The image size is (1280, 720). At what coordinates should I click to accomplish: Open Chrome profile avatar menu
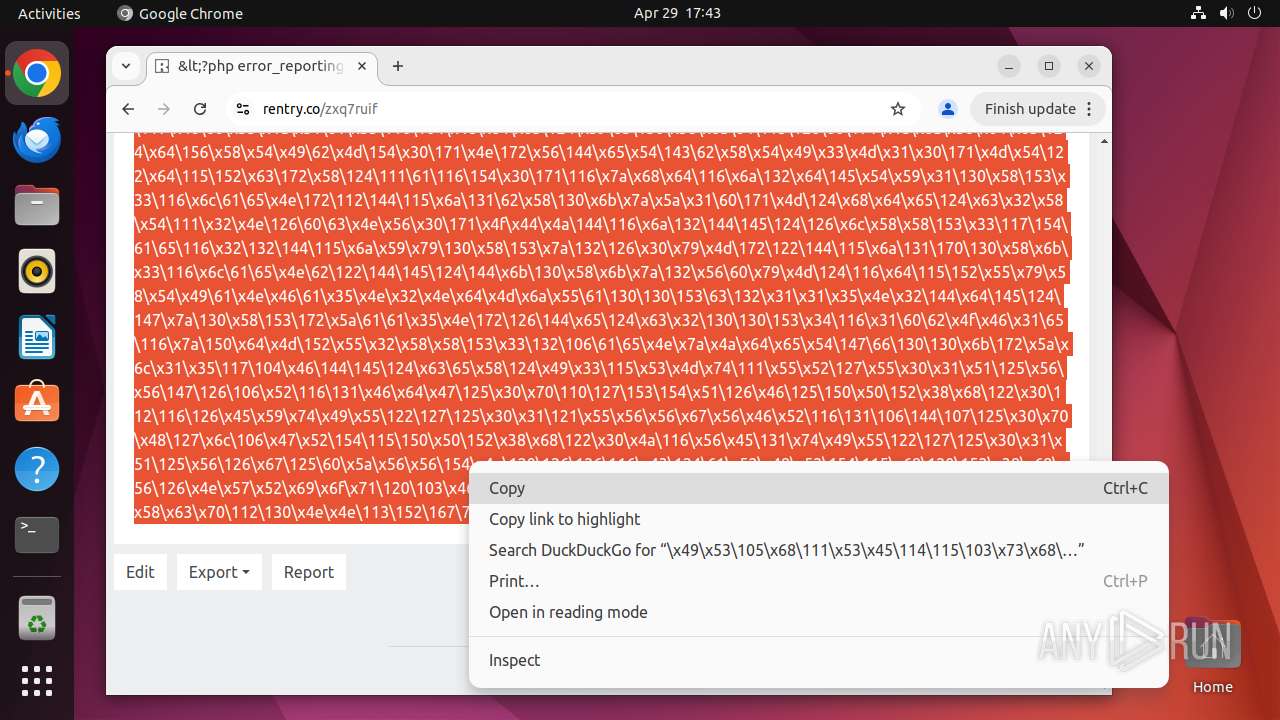point(948,109)
